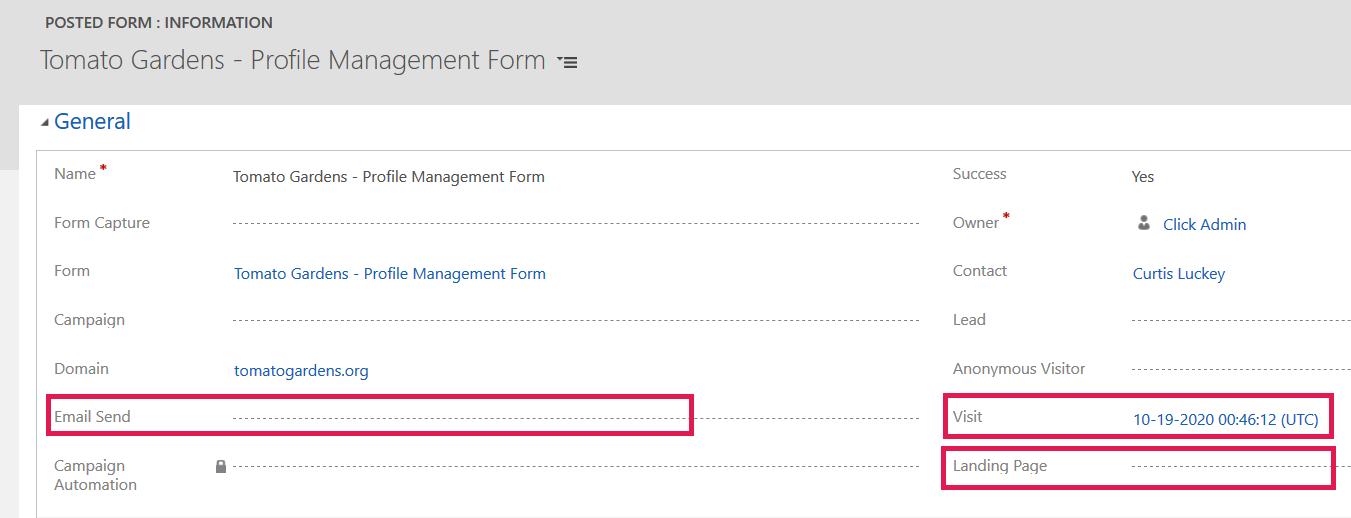Click the empty Campaign field
Image resolution: width=1351 pixels, height=518 pixels.
click(576, 320)
